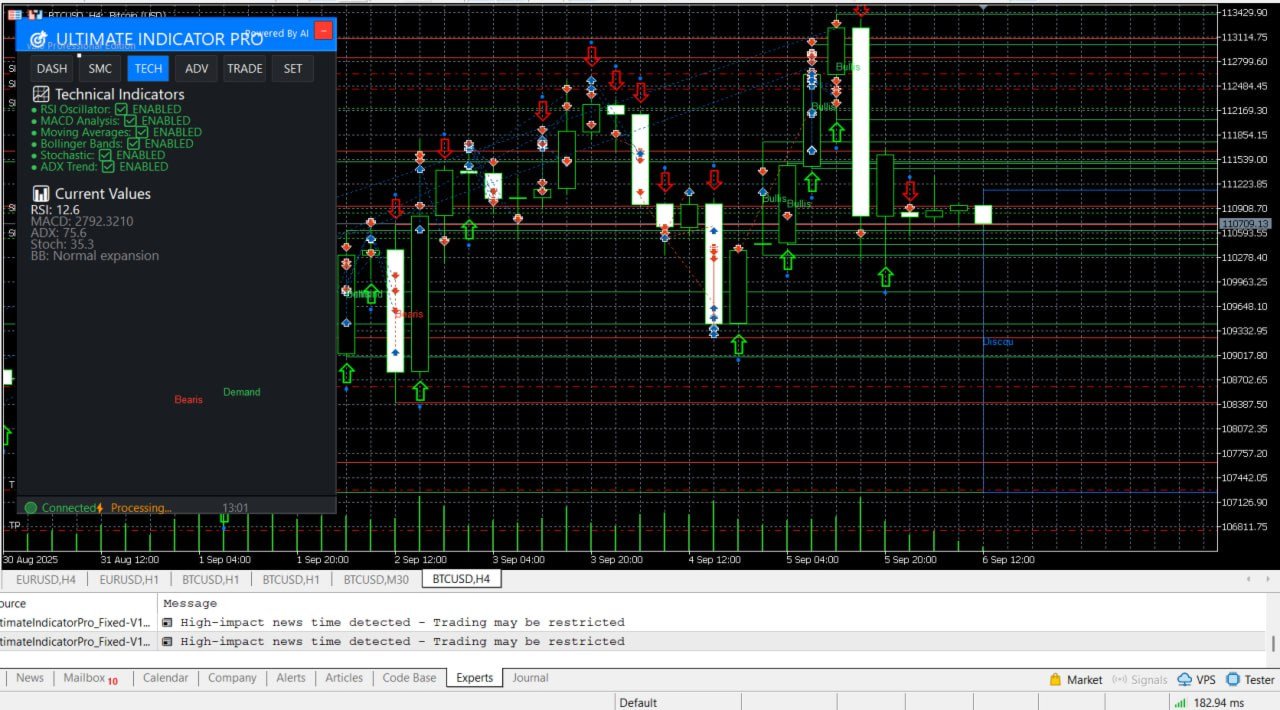Open Market via the shopping bag icon
The image size is (1280, 710).
click(x=1055, y=680)
